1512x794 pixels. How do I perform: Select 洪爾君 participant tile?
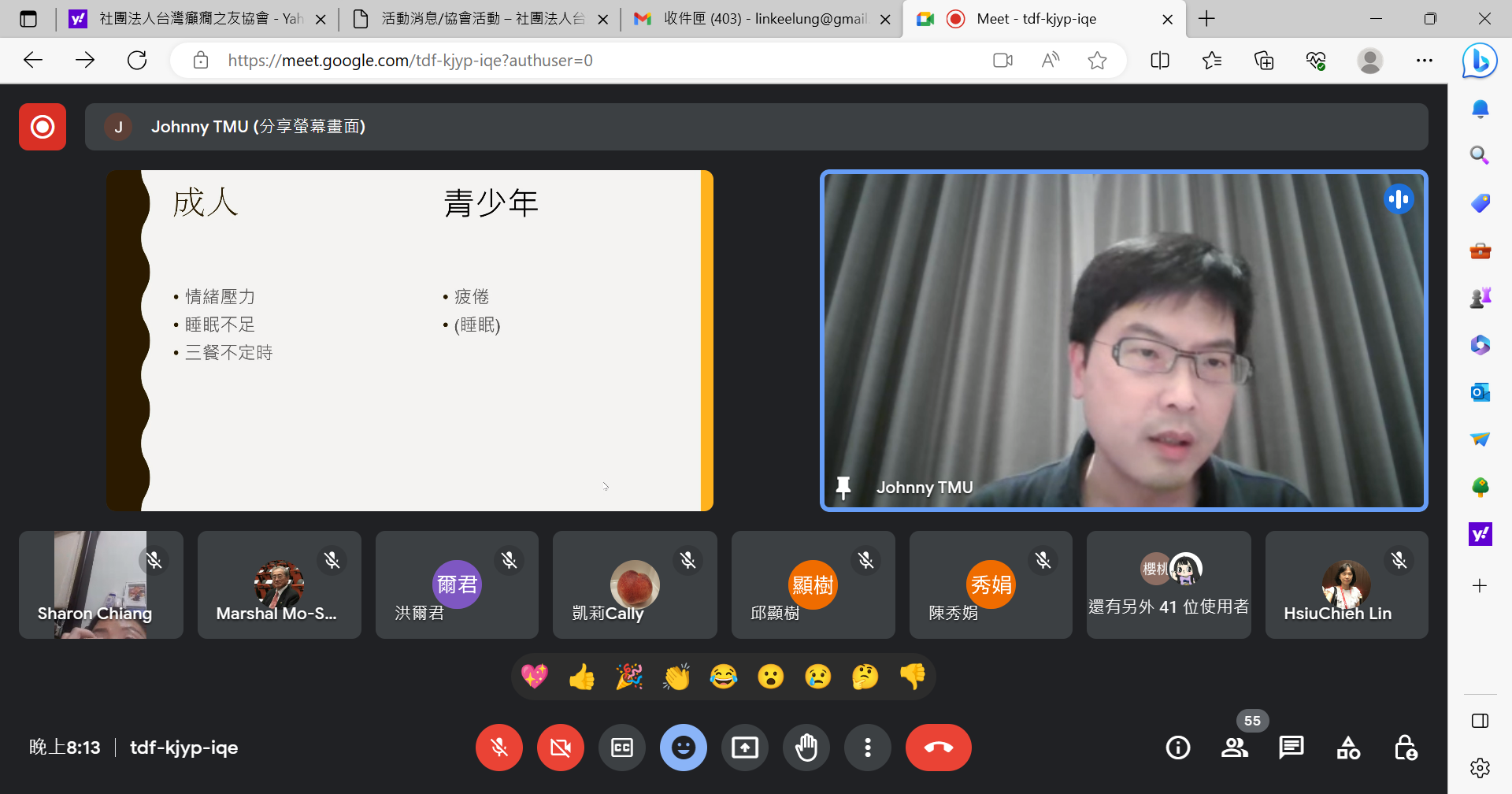click(x=457, y=584)
